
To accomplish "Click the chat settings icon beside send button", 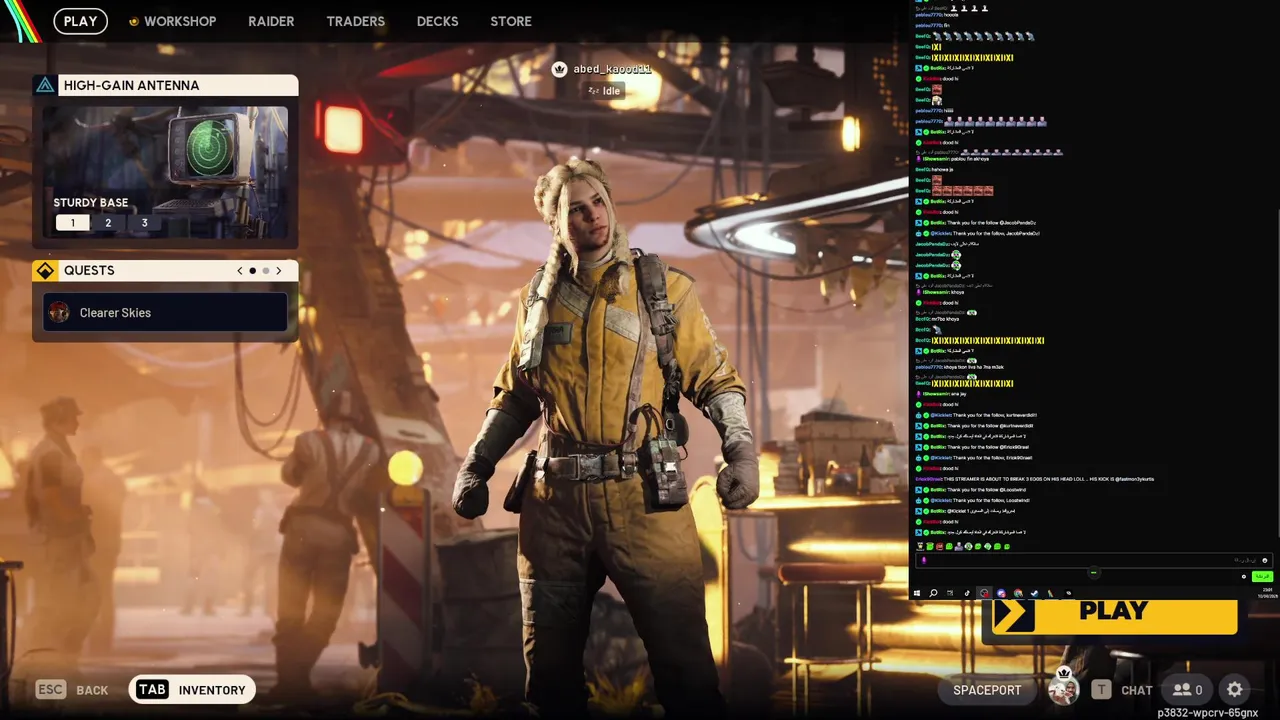I will (x=1244, y=577).
